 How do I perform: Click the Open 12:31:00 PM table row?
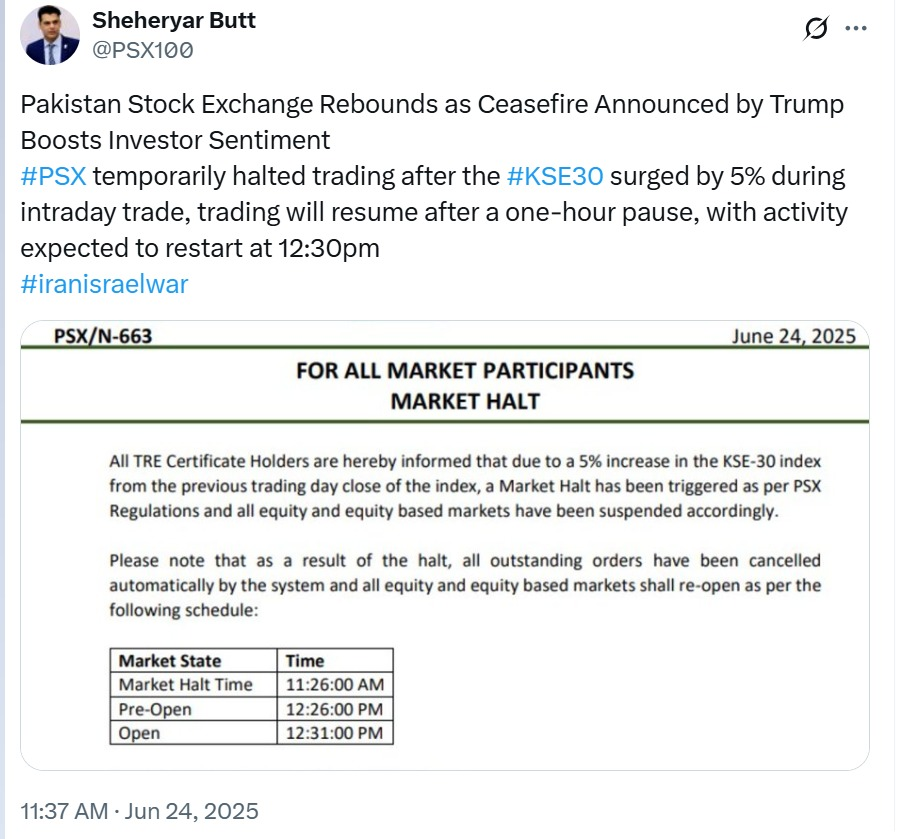[x=251, y=733]
